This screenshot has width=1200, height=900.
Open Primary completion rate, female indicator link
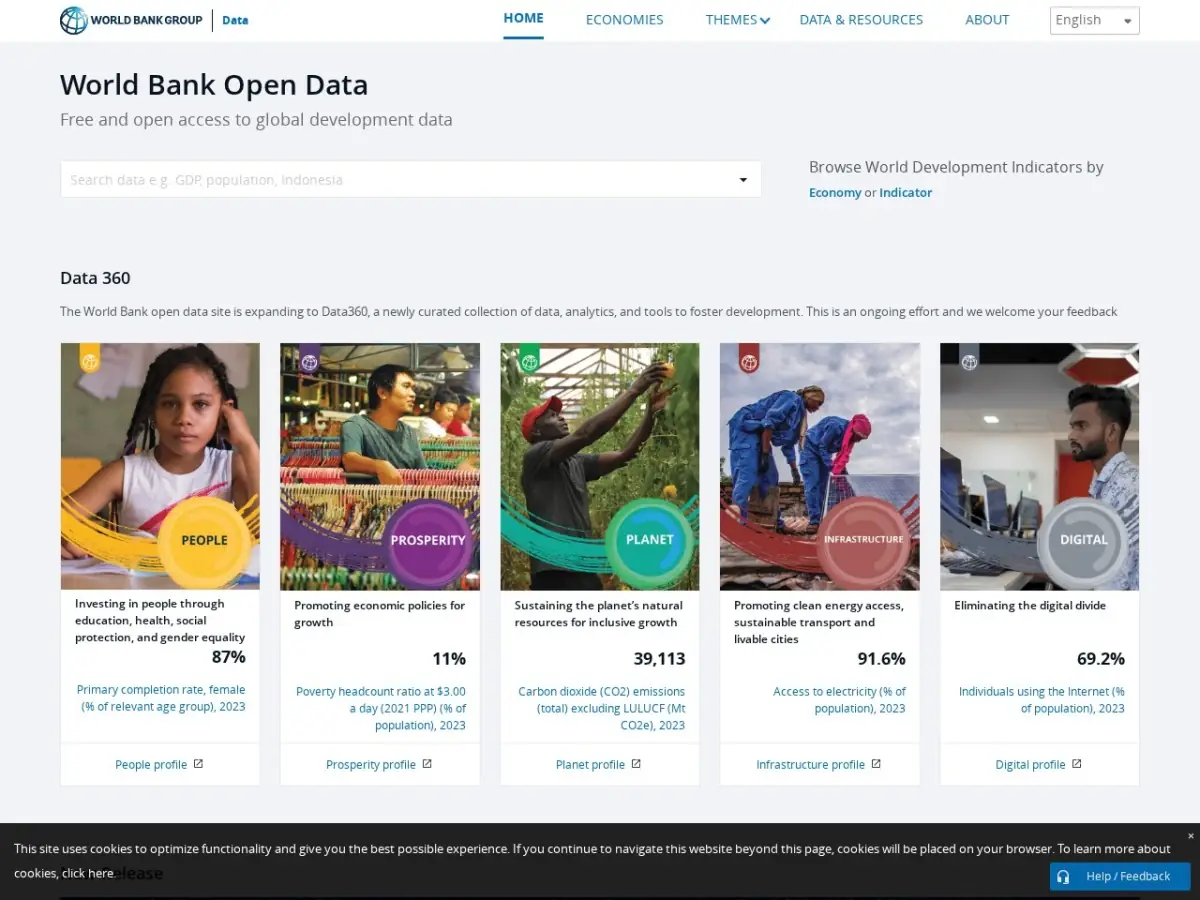click(161, 698)
